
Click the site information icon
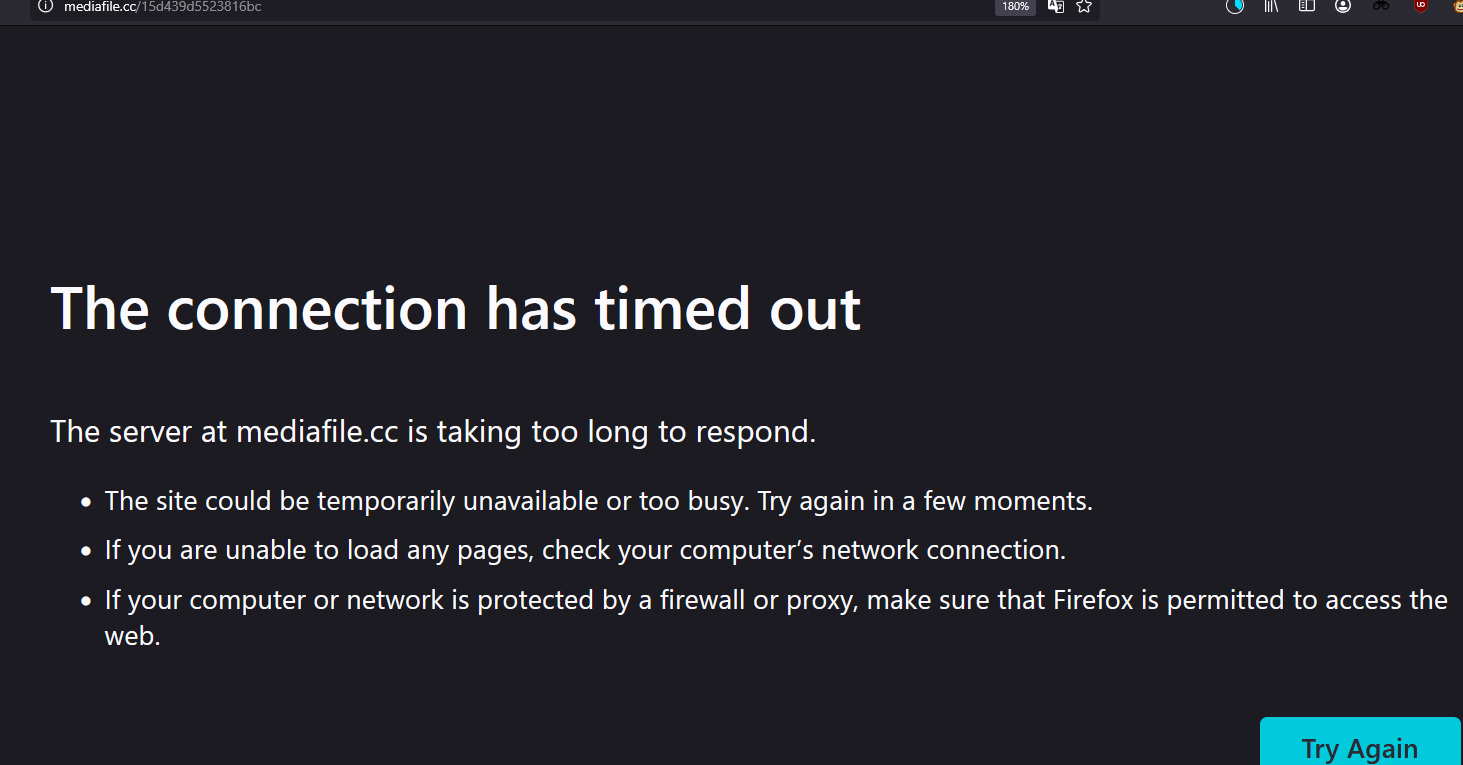coord(45,6)
